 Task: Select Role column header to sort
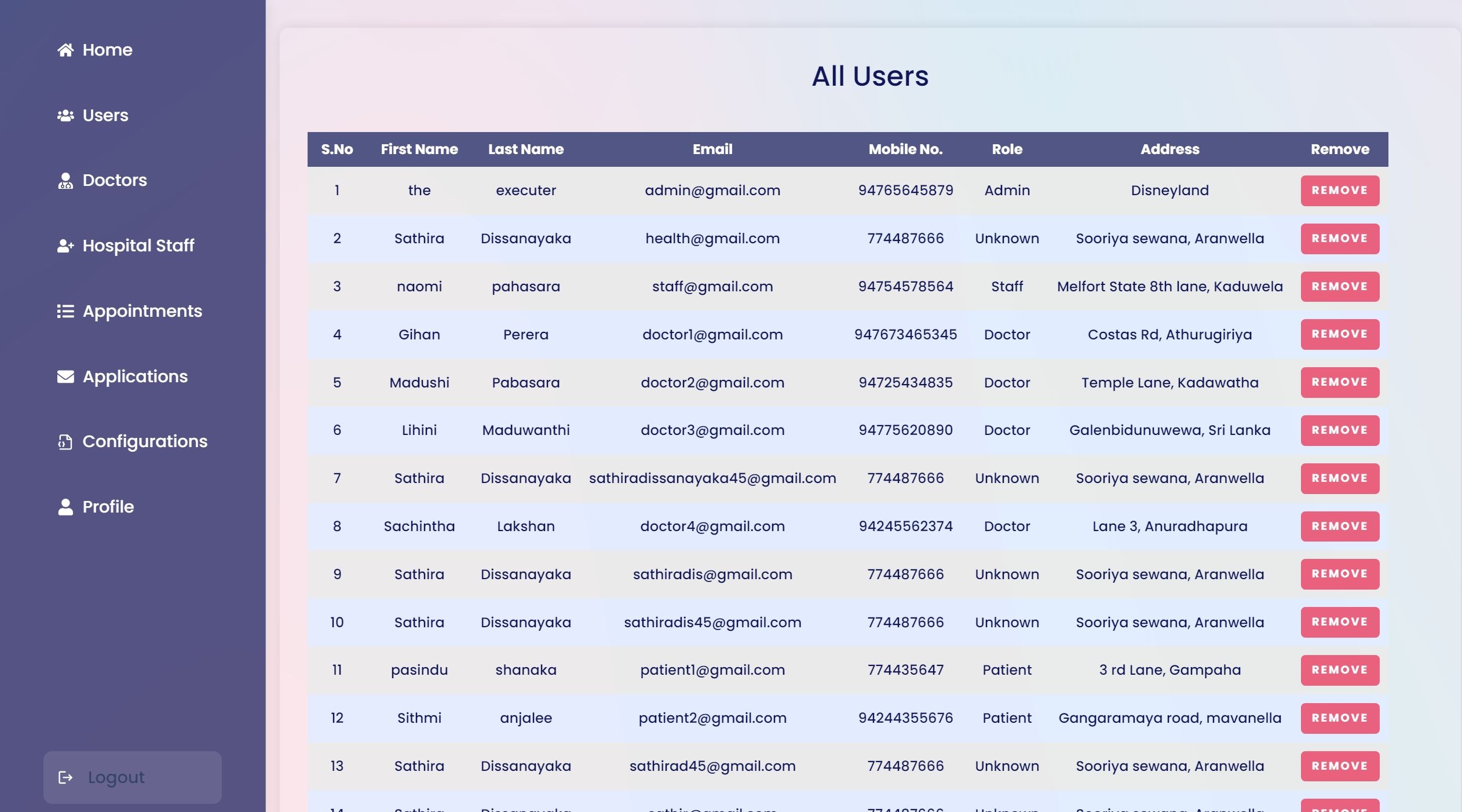[1007, 149]
